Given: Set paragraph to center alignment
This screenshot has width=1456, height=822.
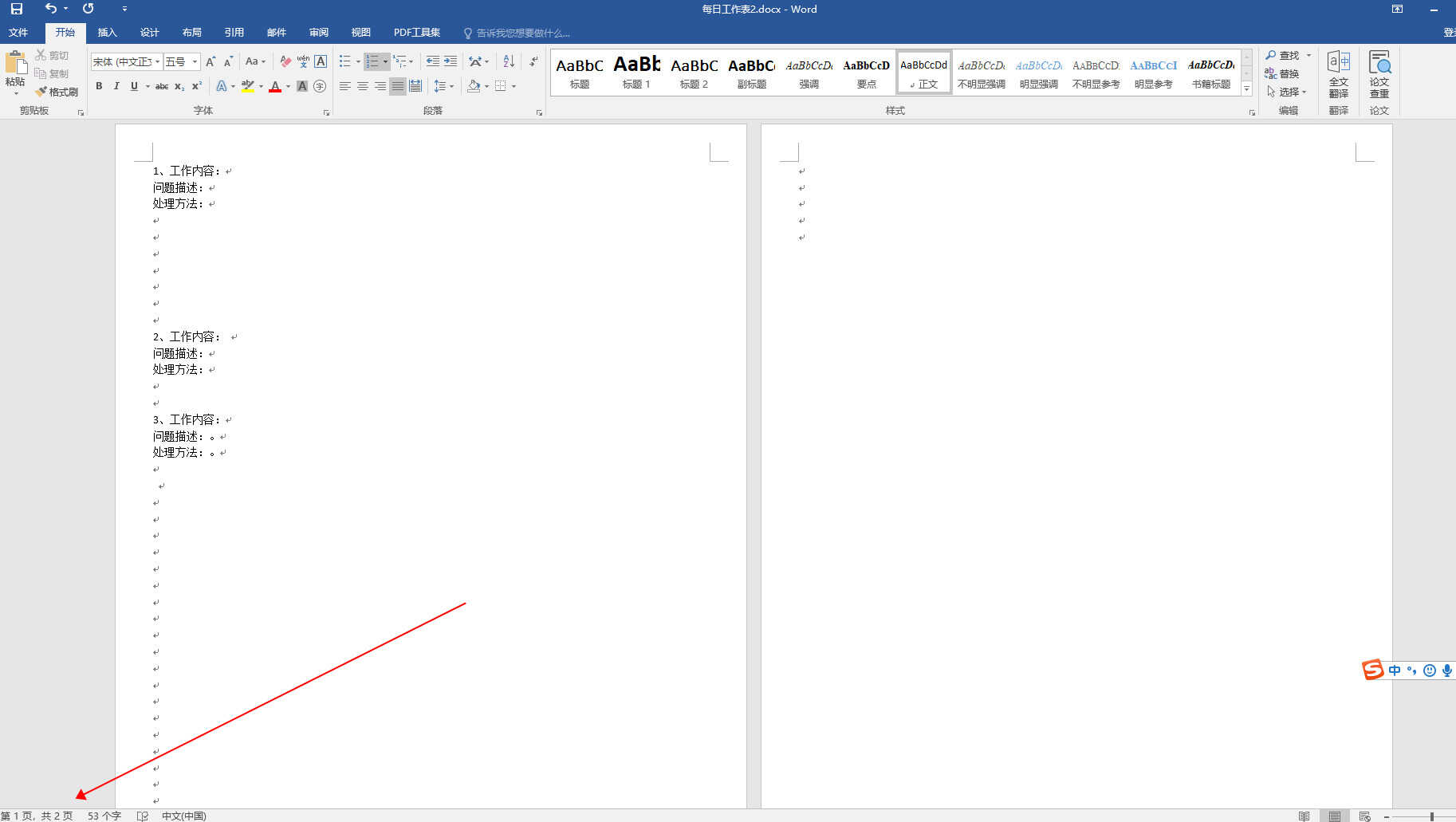Looking at the screenshot, I should pyautogui.click(x=363, y=86).
